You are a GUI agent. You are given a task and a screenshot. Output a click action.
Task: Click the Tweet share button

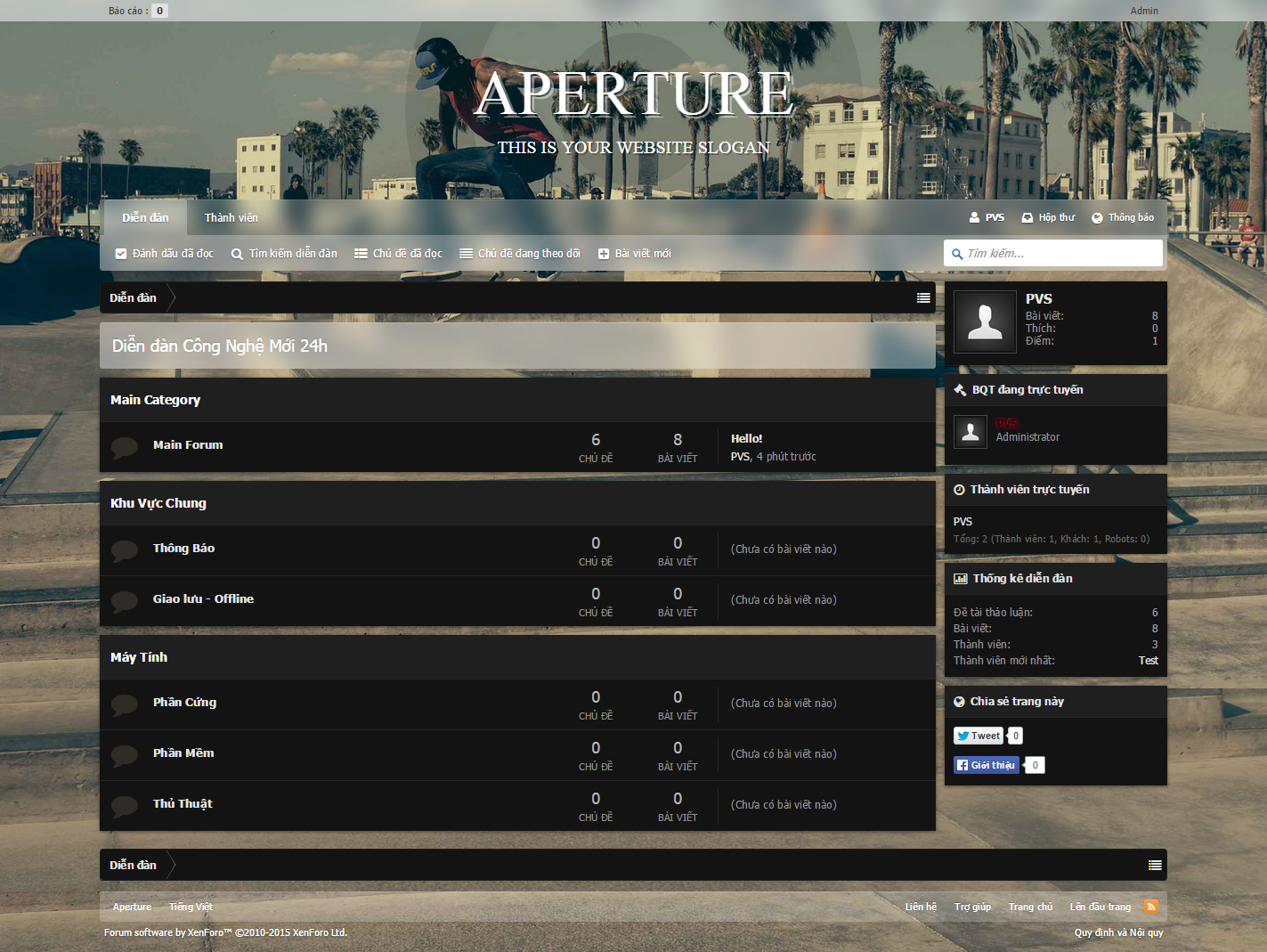point(979,736)
